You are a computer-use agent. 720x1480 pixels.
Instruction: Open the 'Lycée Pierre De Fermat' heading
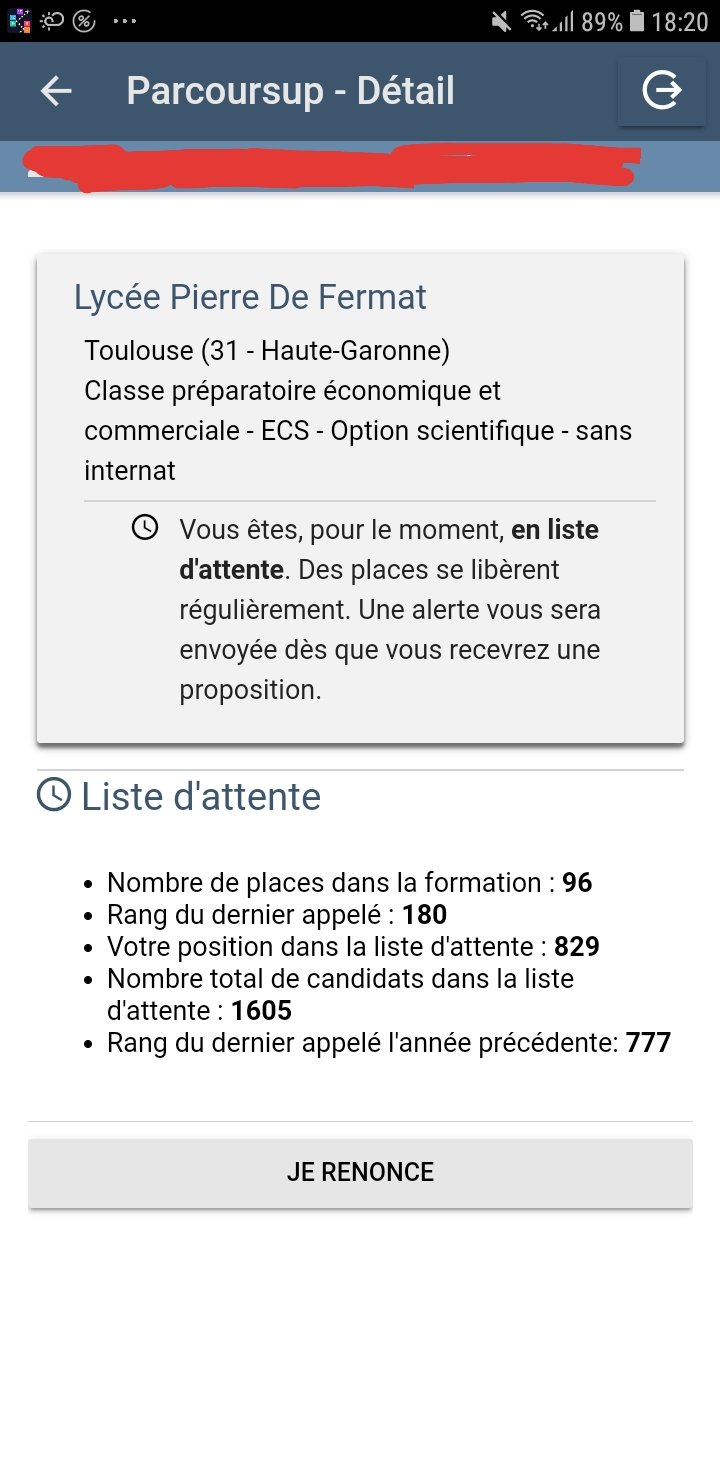[250, 297]
